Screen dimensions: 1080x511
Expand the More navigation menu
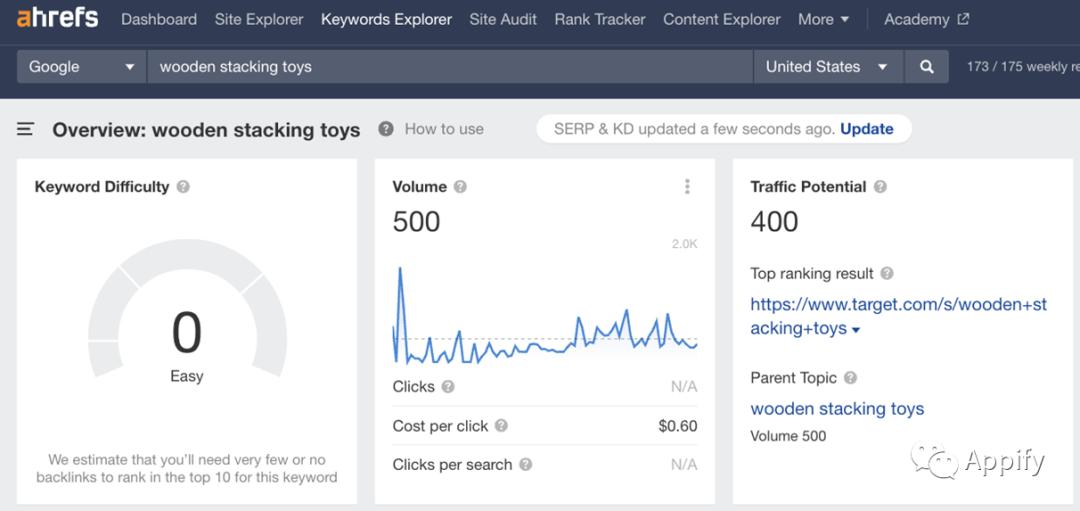click(x=823, y=19)
